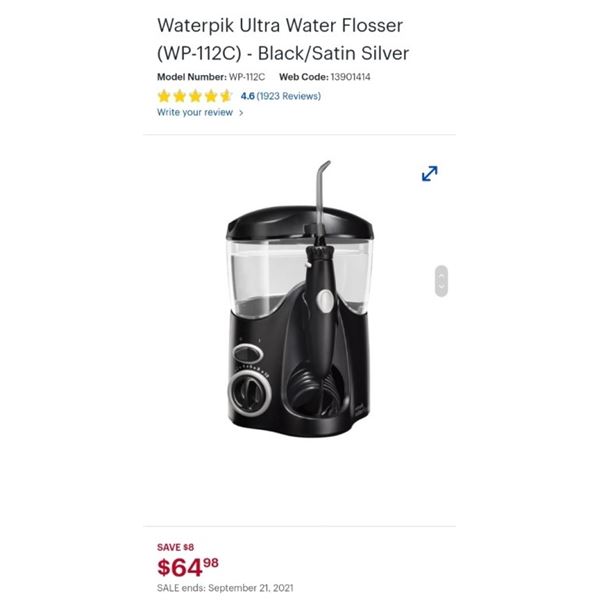Click the pressure dial in product photo
Screen dimensions: 600x600
click(x=250, y=394)
